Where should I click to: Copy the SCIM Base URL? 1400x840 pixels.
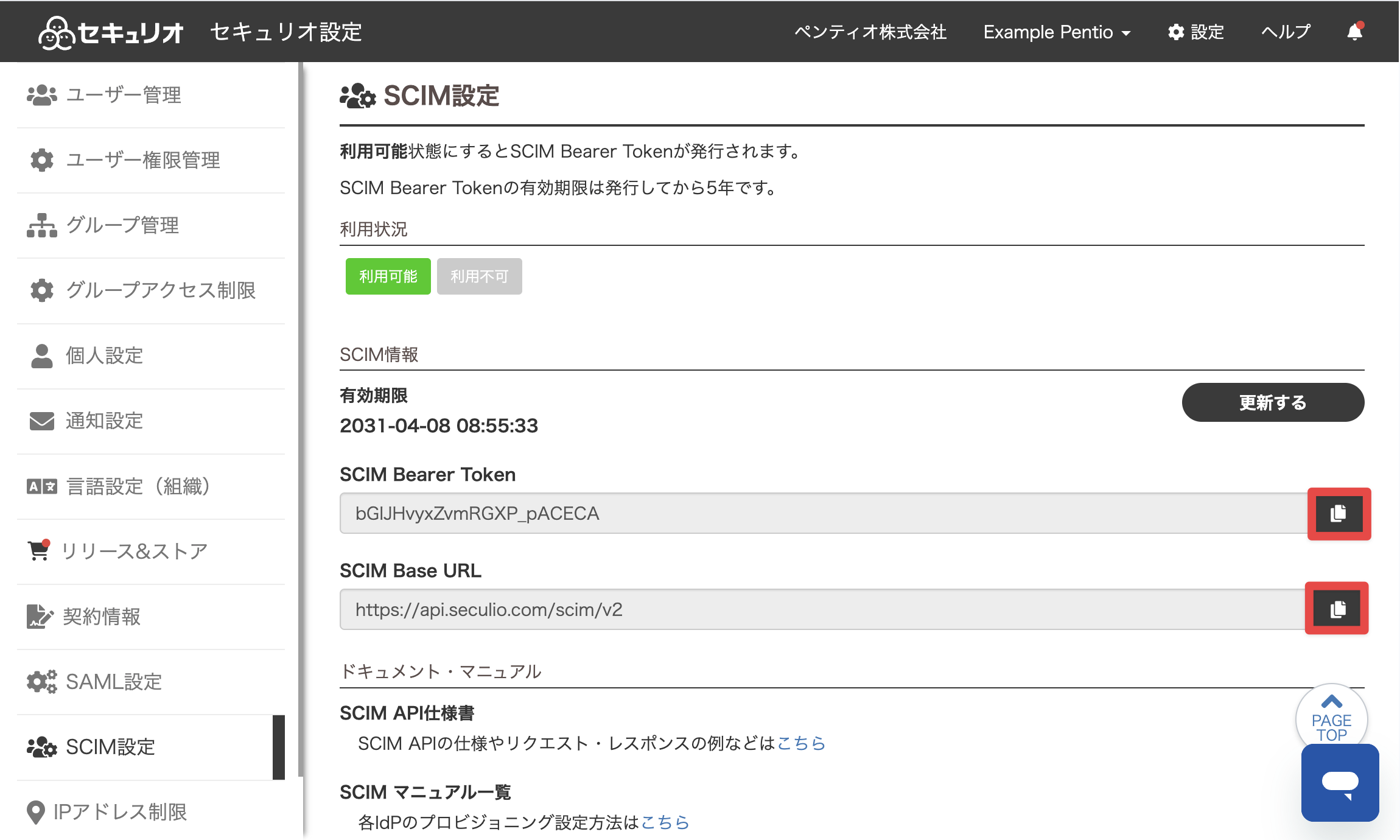(x=1337, y=609)
